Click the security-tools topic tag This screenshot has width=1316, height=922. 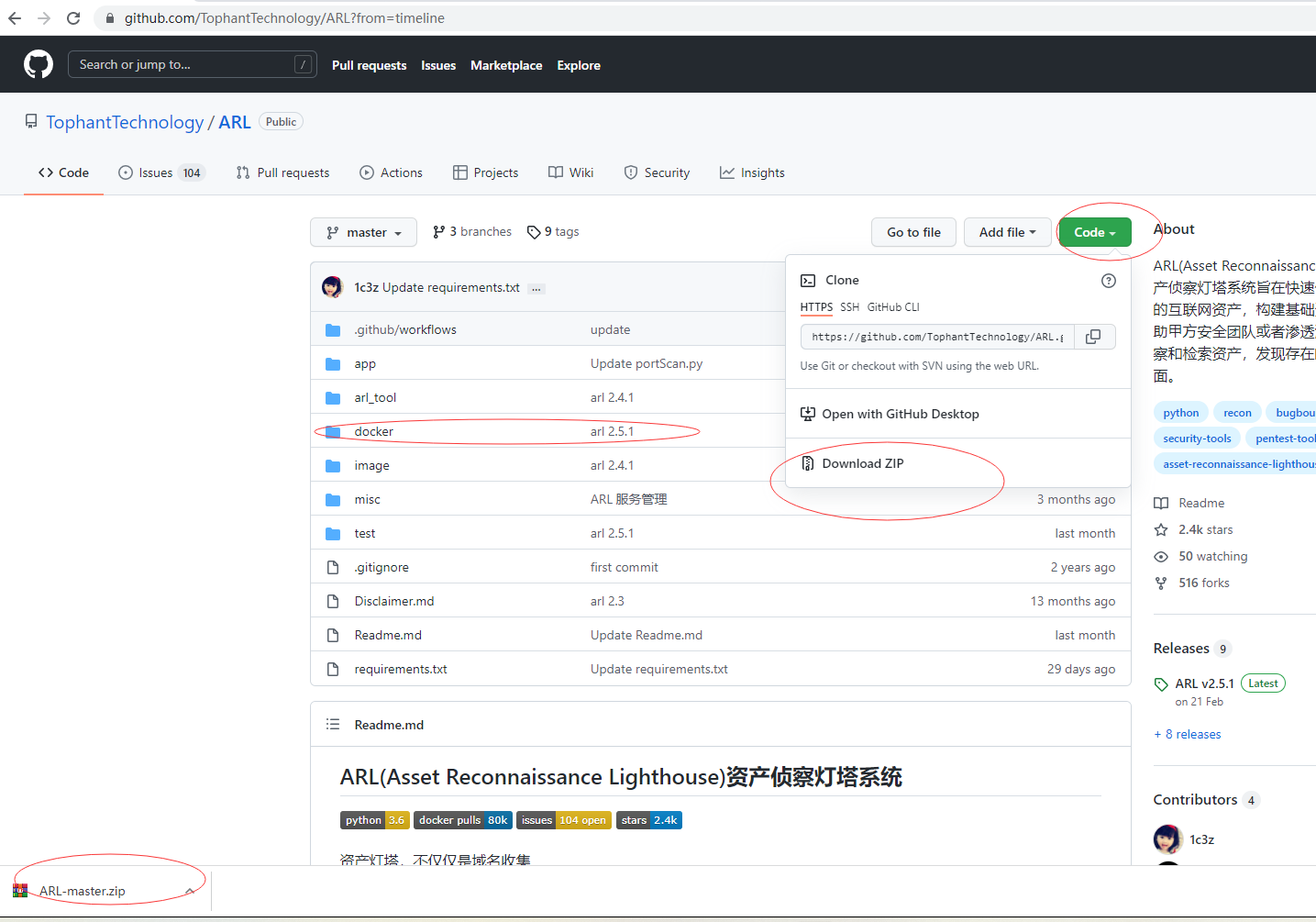pyautogui.click(x=1197, y=439)
